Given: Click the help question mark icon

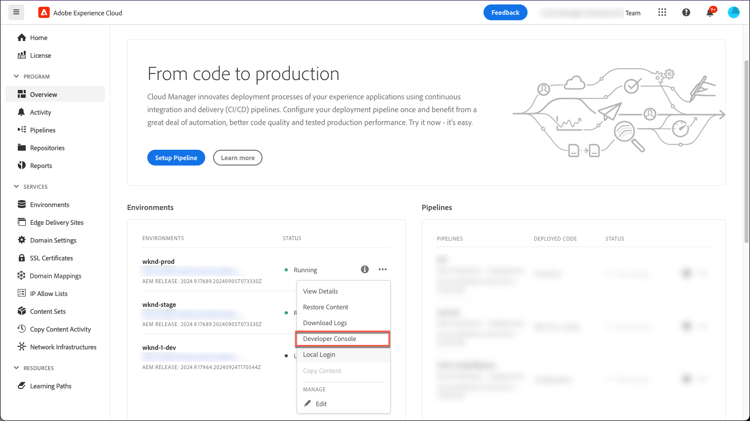Looking at the screenshot, I should (x=686, y=13).
